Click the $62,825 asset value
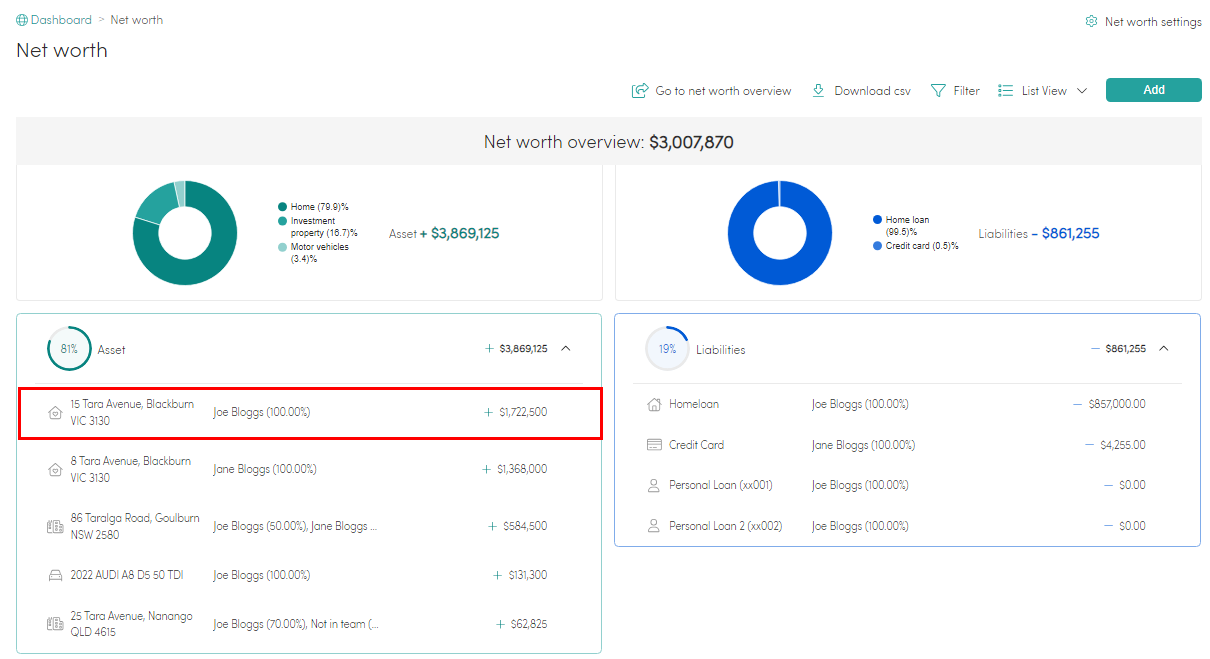1210x659 pixels. 529,624
